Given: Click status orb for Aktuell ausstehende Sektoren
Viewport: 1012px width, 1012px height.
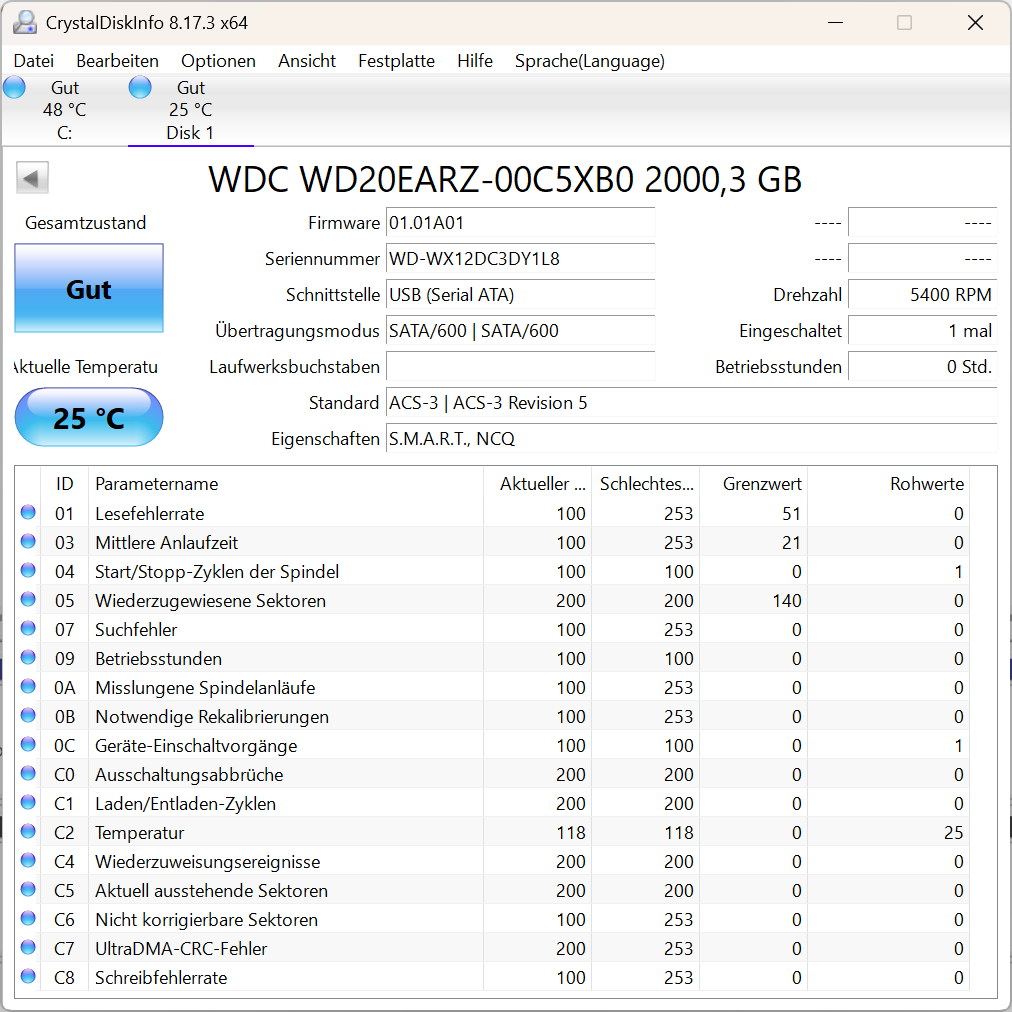Looking at the screenshot, I should [28, 890].
